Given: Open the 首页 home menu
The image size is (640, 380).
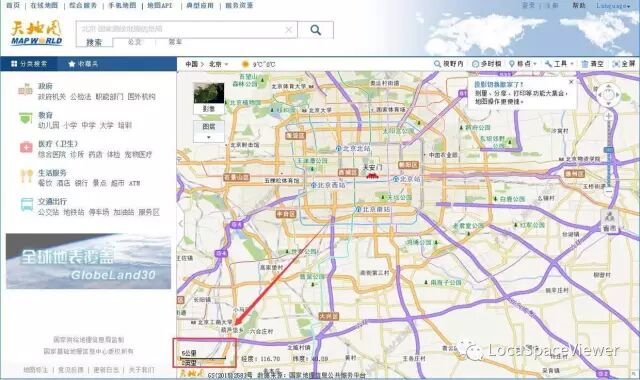Looking at the screenshot, I should (13, 5).
